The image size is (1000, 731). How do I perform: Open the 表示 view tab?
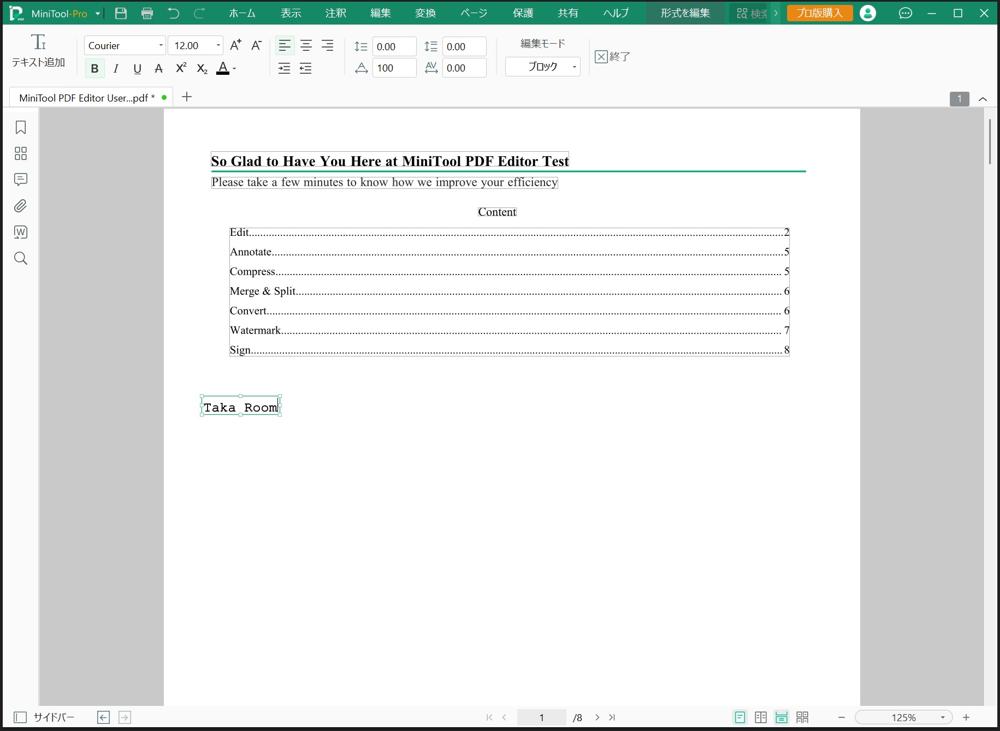tap(291, 13)
